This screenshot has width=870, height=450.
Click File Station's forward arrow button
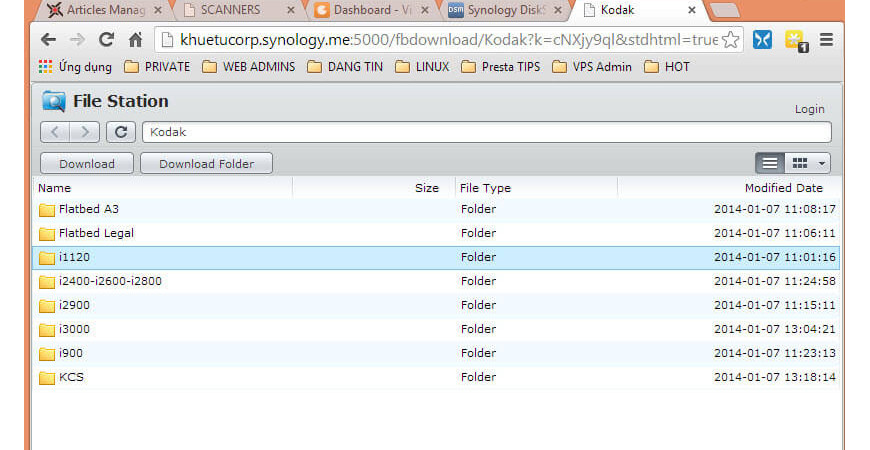(x=85, y=132)
